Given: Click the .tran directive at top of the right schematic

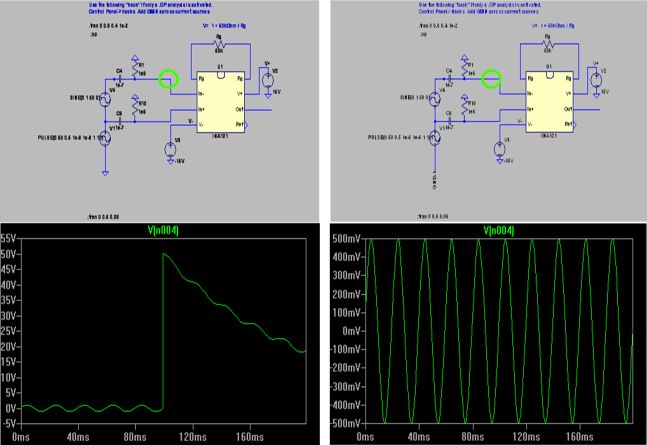Looking at the screenshot, I should pyautogui.click(x=438, y=26).
